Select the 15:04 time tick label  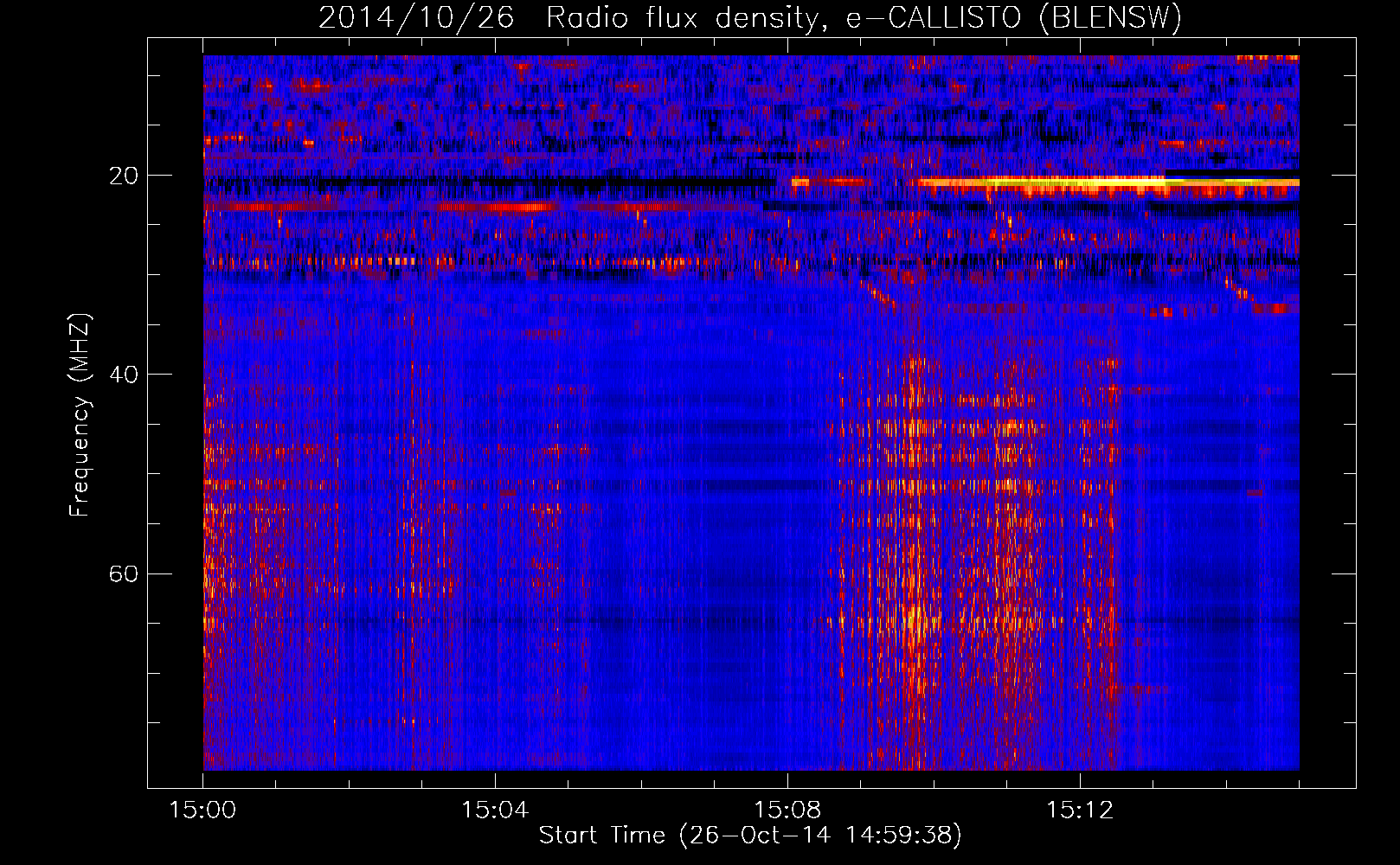(495, 811)
